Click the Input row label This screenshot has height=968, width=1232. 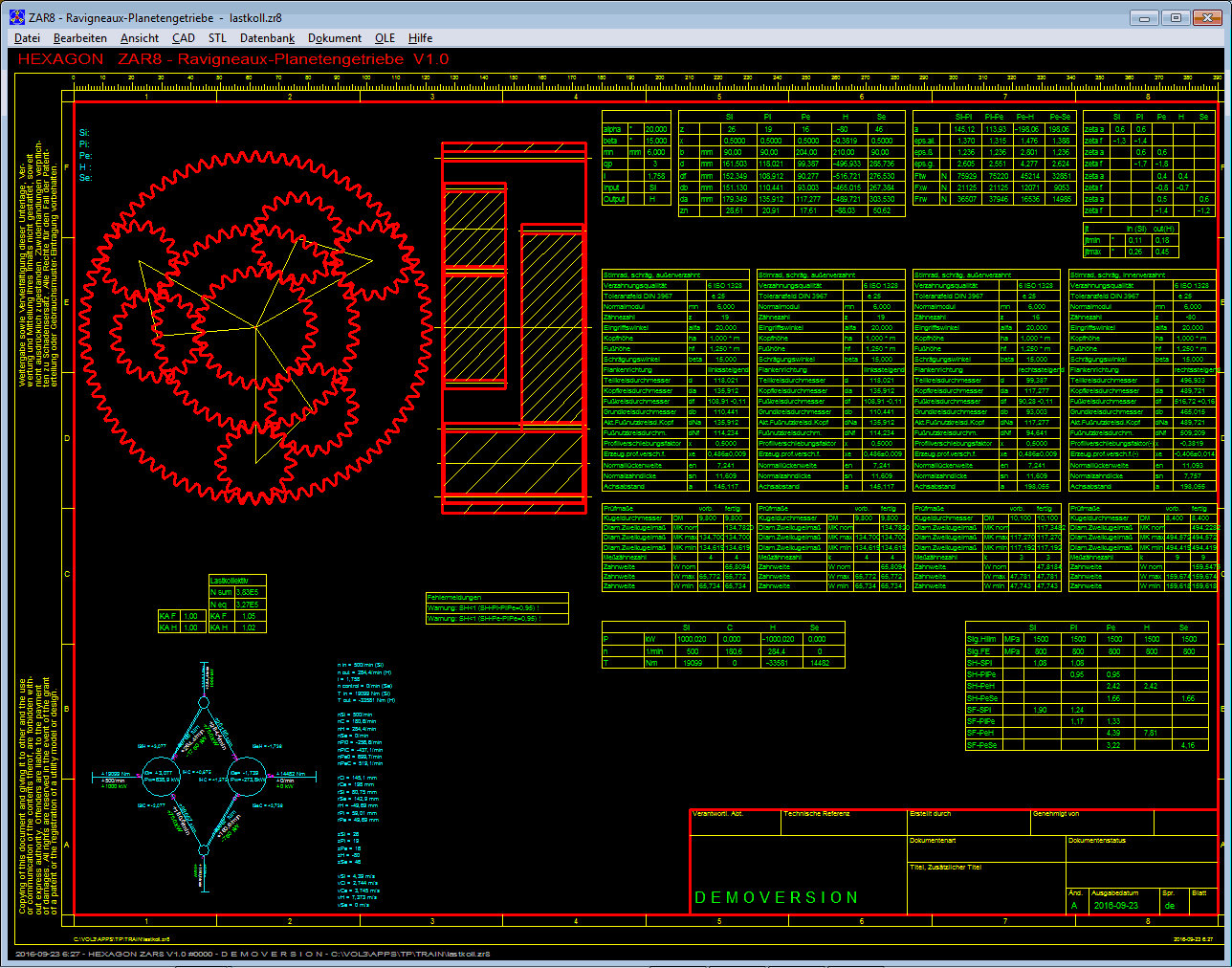612,187
